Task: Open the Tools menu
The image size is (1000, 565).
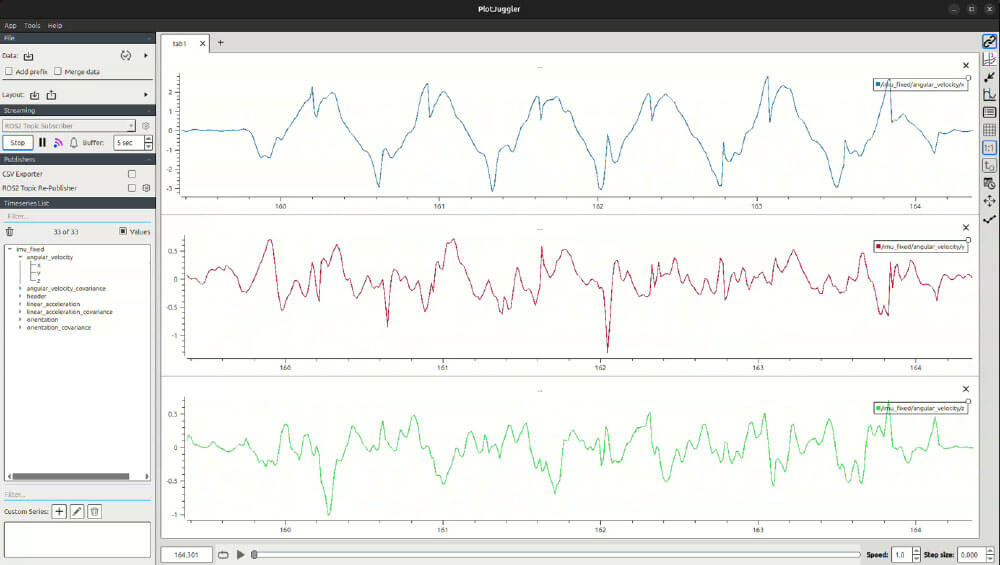Action: coord(32,25)
